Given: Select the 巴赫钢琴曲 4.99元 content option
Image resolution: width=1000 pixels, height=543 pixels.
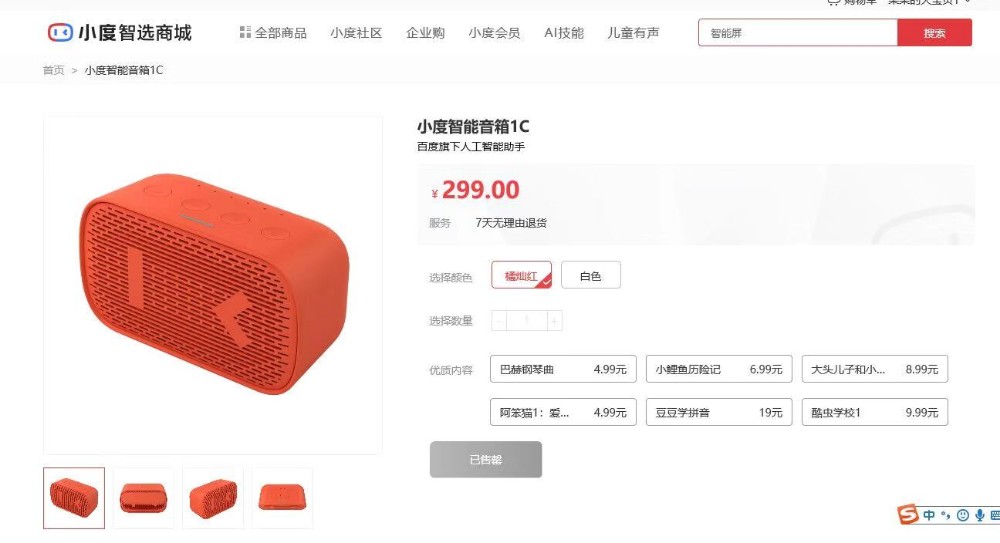Looking at the screenshot, I should [563, 369].
